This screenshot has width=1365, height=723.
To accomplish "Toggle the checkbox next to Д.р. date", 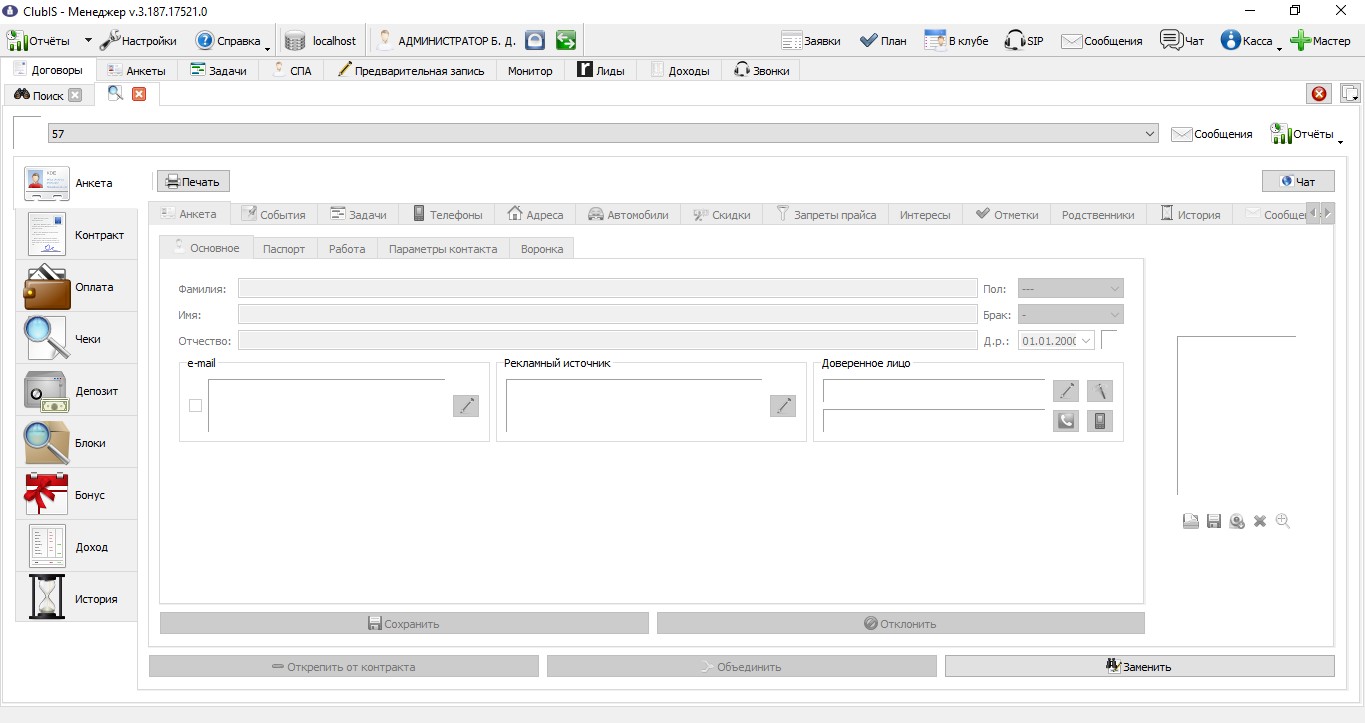I will pyautogui.click(x=1110, y=340).
